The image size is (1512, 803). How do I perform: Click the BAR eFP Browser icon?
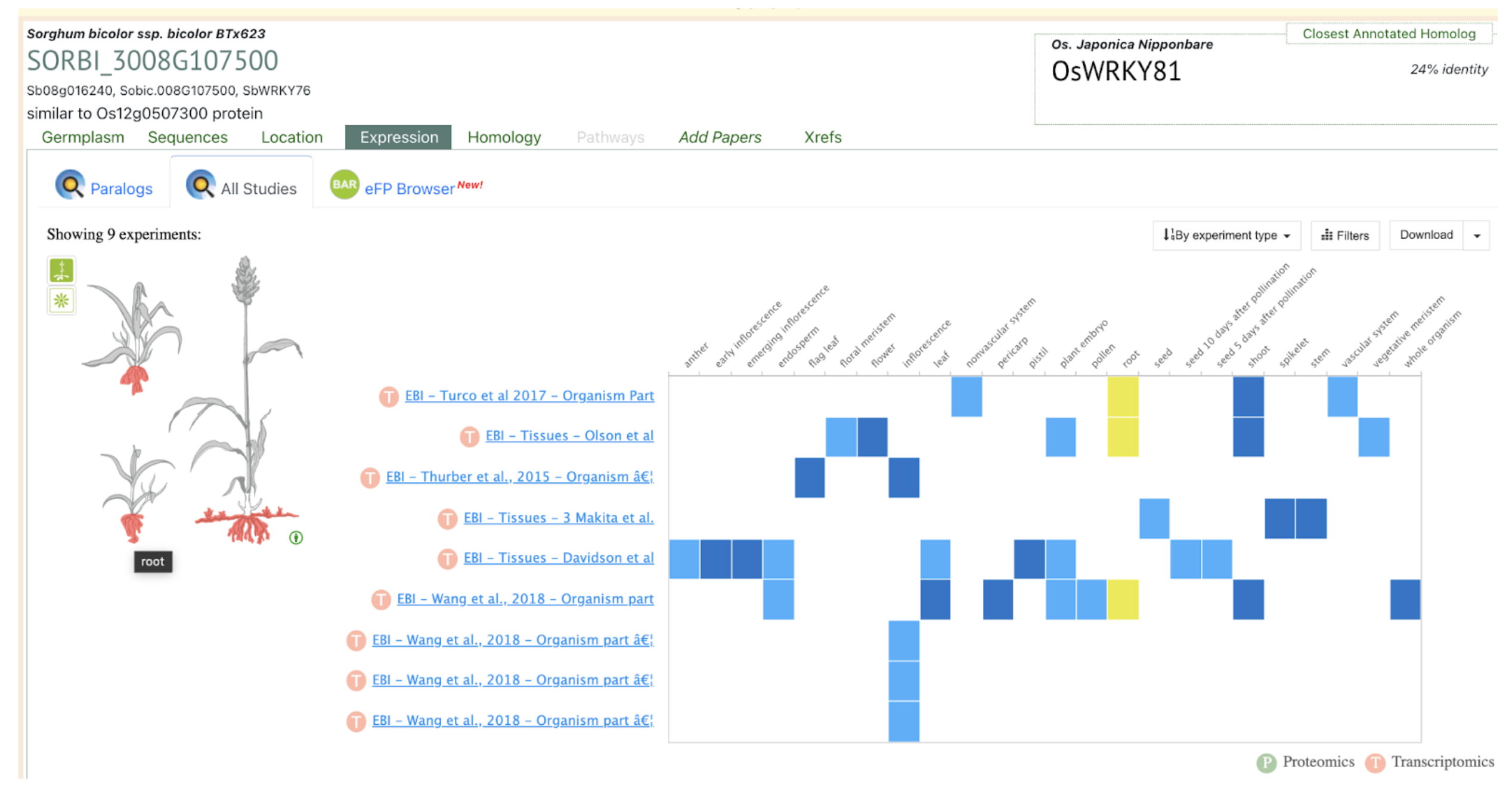coord(344,185)
